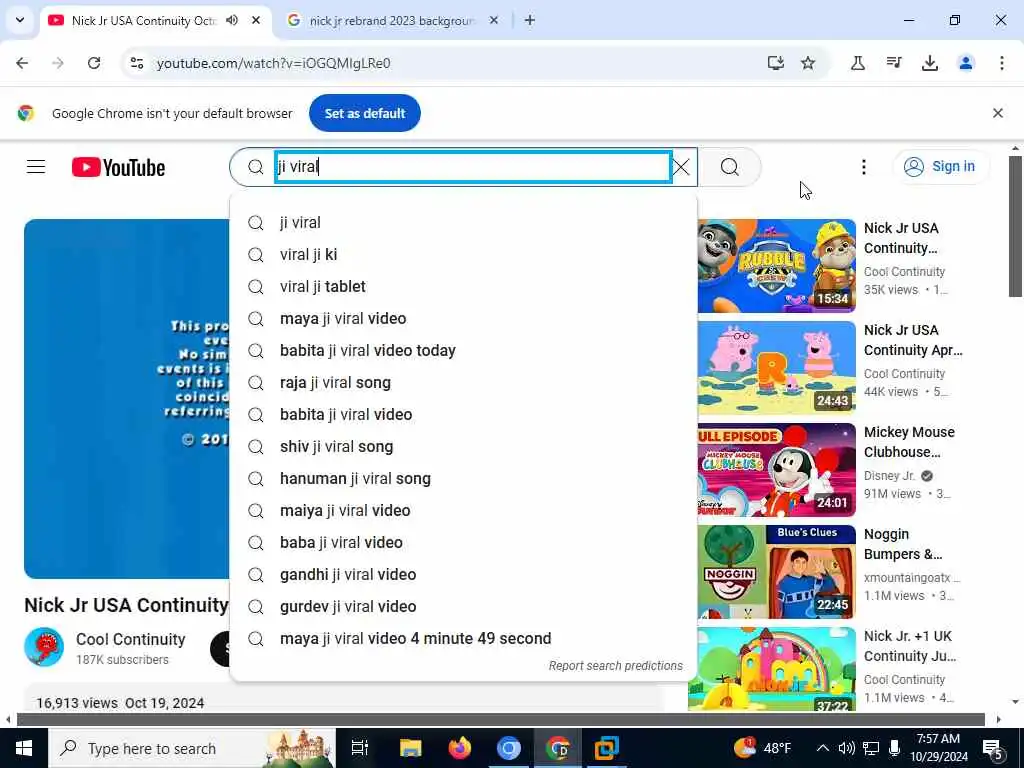Open Task View on the taskbar
This screenshot has height=768, width=1024.
360,748
